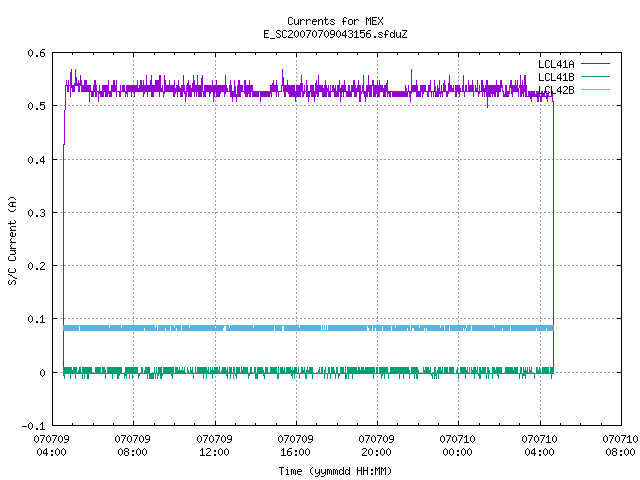Viewport: 640px width, 480px height.
Task: Click the 0.1 y-axis tick label
Action: coord(36,319)
